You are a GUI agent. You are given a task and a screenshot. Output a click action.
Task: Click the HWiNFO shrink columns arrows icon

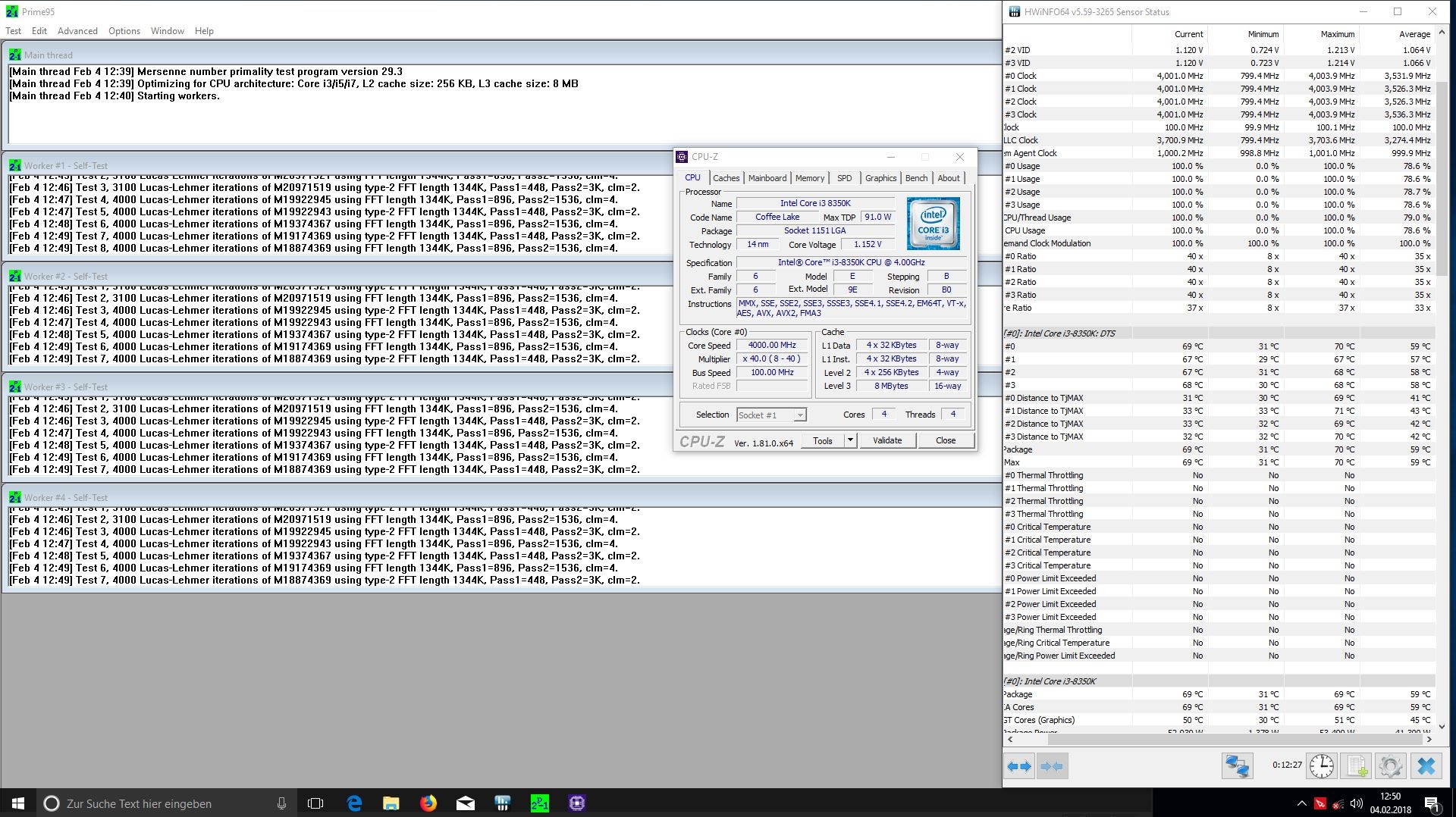[1052, 766]
